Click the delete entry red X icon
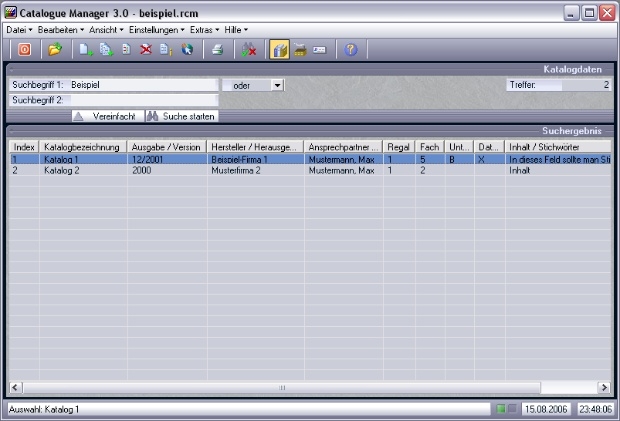This screenshot has height=421, width=620. 146,50
